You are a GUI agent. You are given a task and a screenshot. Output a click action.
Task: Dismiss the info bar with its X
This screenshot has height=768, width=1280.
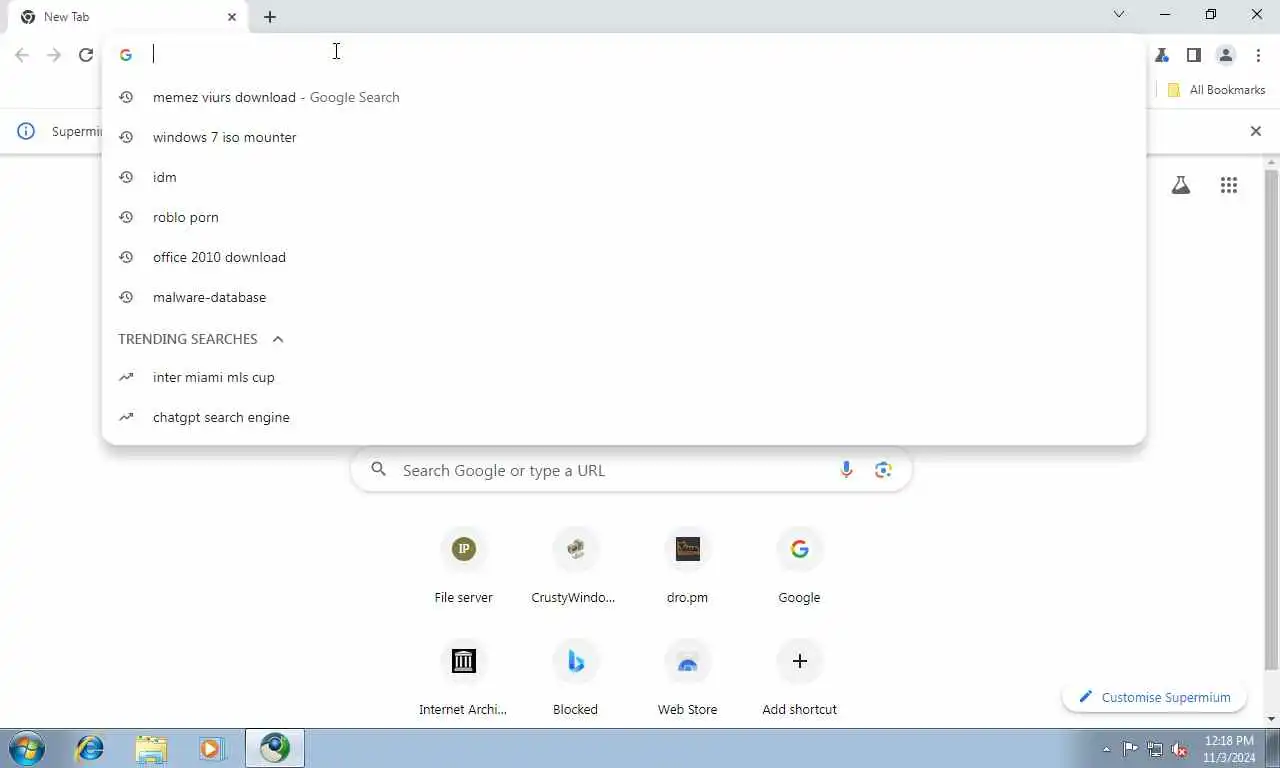point(1256,131)
